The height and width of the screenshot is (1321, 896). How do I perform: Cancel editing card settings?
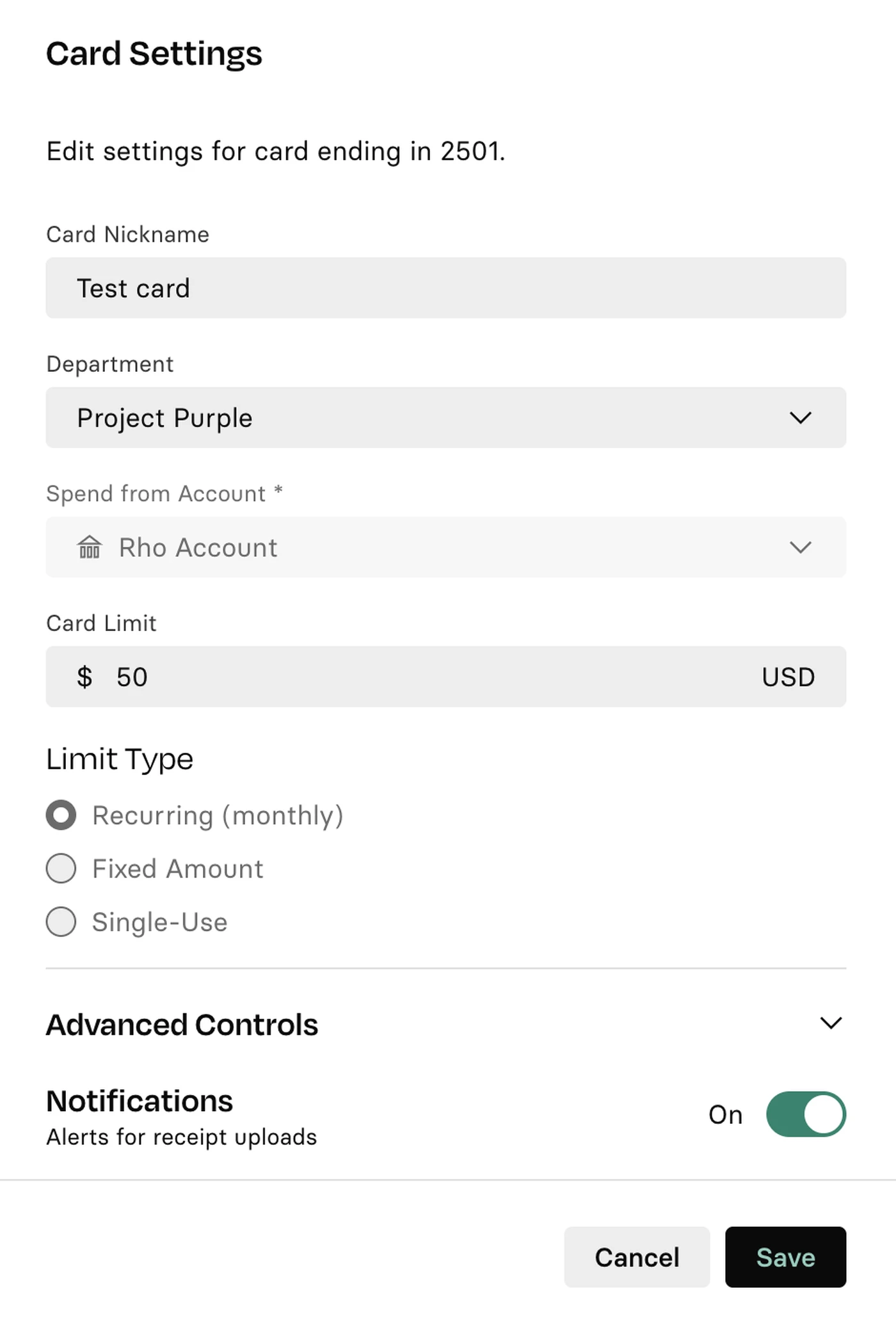(x=637, y=1257)
